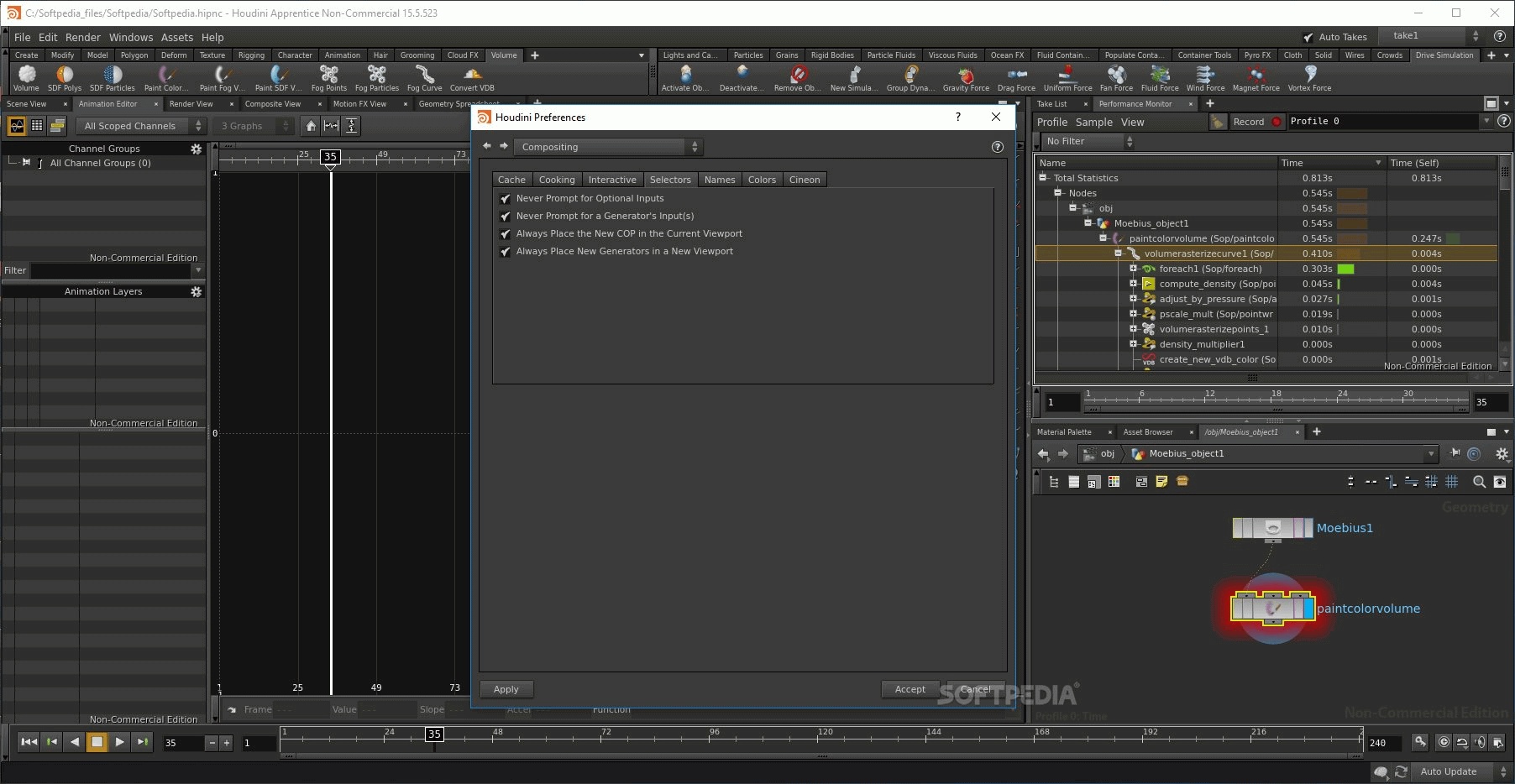This screenshot has height=784, width=1515.
Task: Open the Compositing preferences page dropdown
Action: tap(608, 147)
